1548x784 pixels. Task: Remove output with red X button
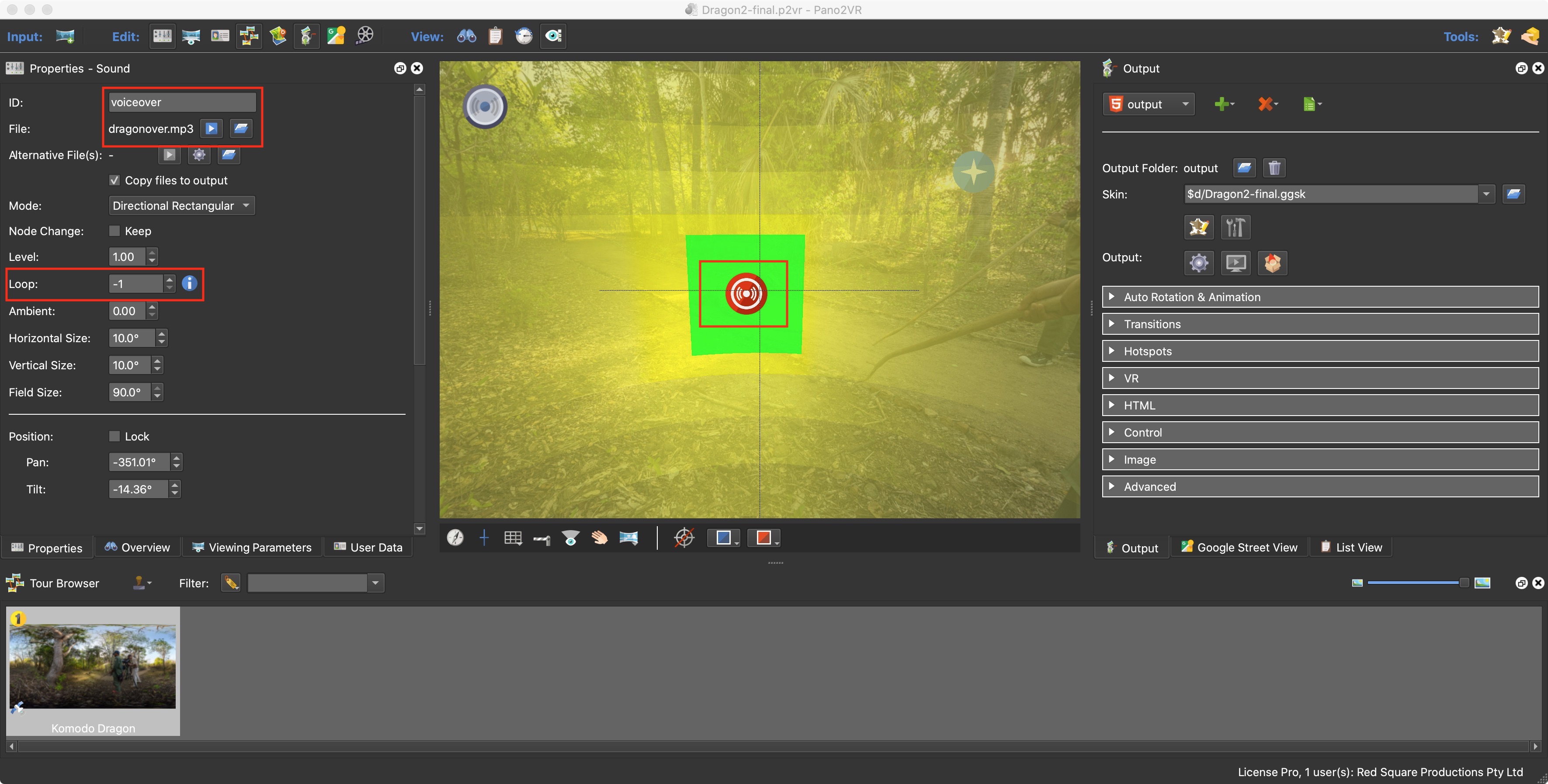tap(1268, 104)
